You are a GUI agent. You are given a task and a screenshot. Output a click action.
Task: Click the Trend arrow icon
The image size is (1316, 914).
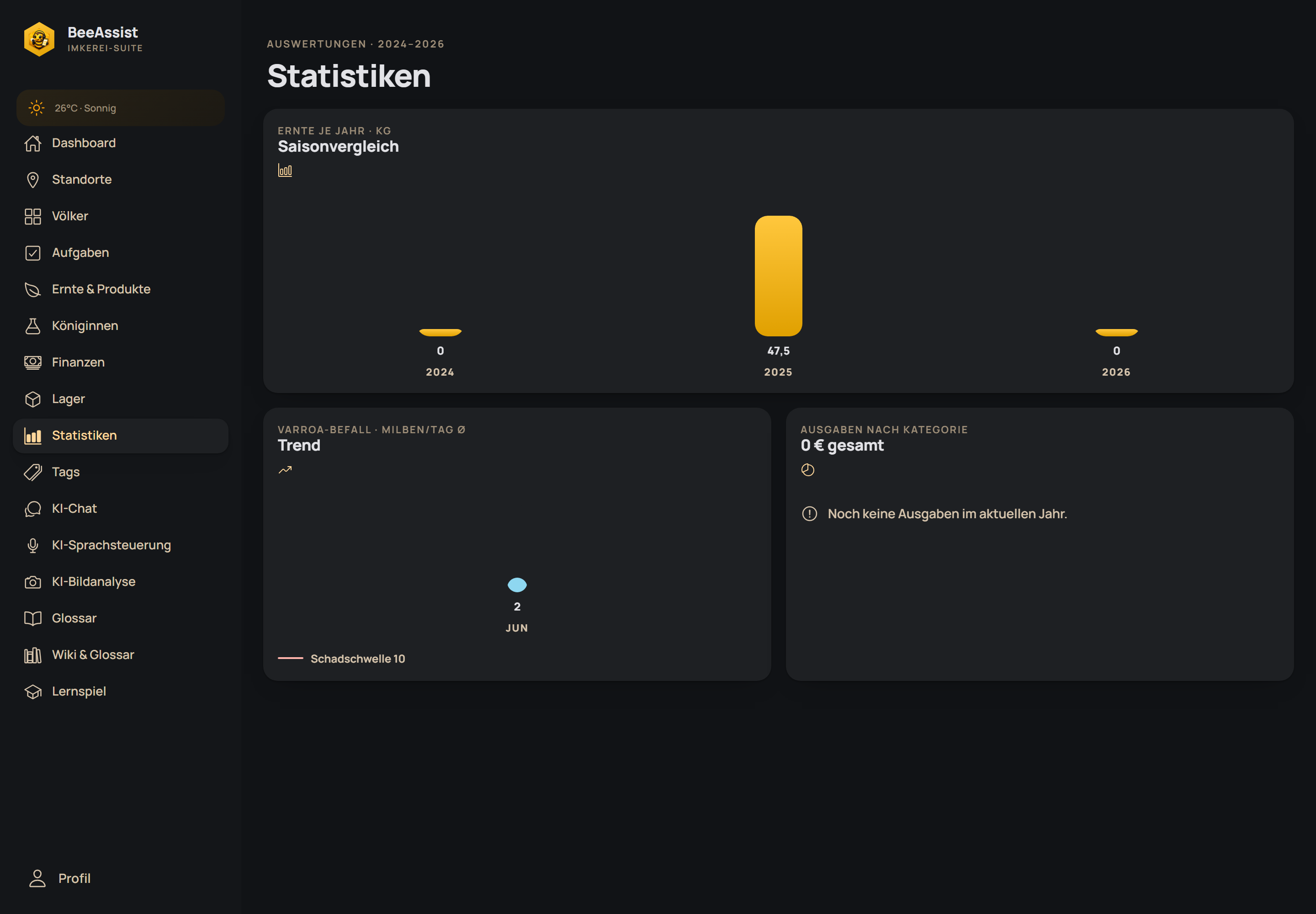[285, 470]
